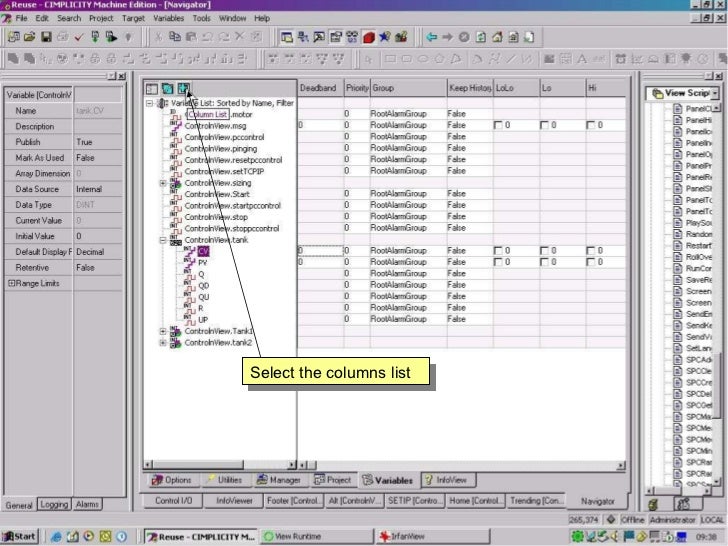Check the LoLo box for ControlnView.msg
Screen dimensions: 728x546
coord(498,125)
